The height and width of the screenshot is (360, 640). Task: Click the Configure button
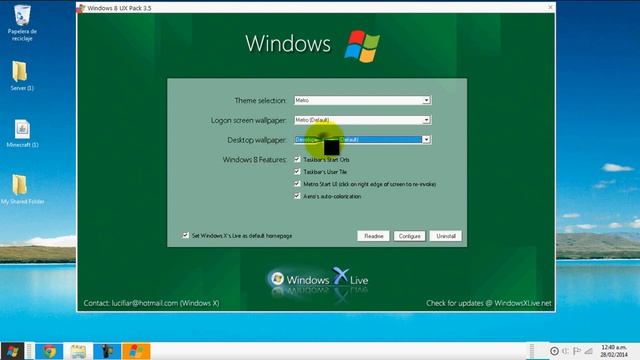(409, 236)
